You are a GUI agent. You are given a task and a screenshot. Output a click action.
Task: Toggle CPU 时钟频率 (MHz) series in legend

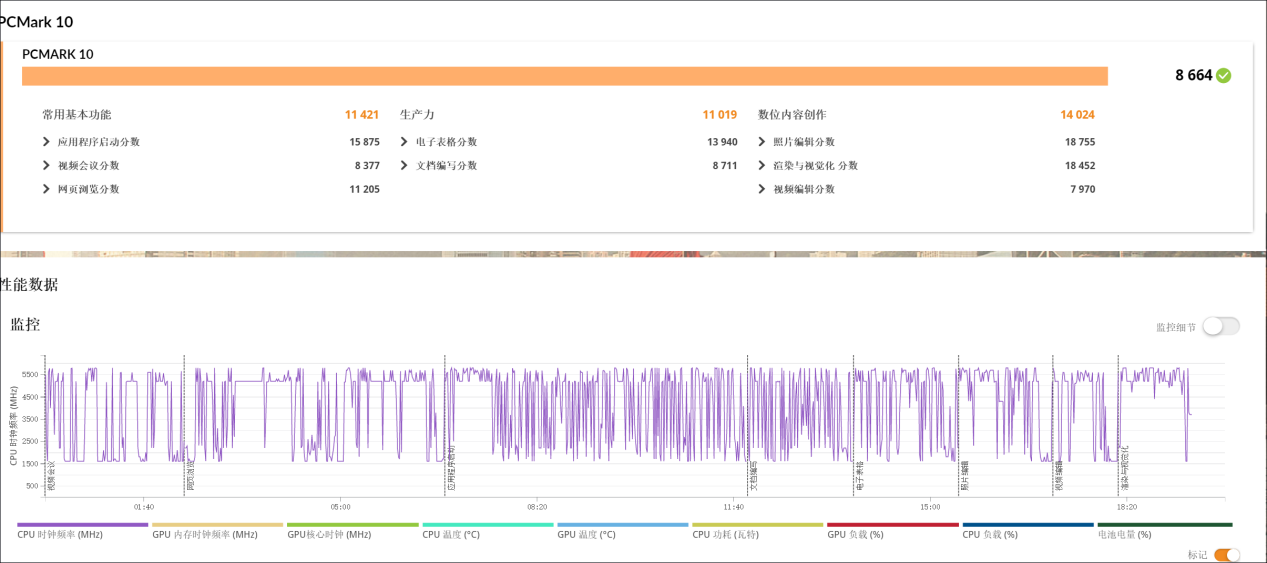[x=60, y=535]
